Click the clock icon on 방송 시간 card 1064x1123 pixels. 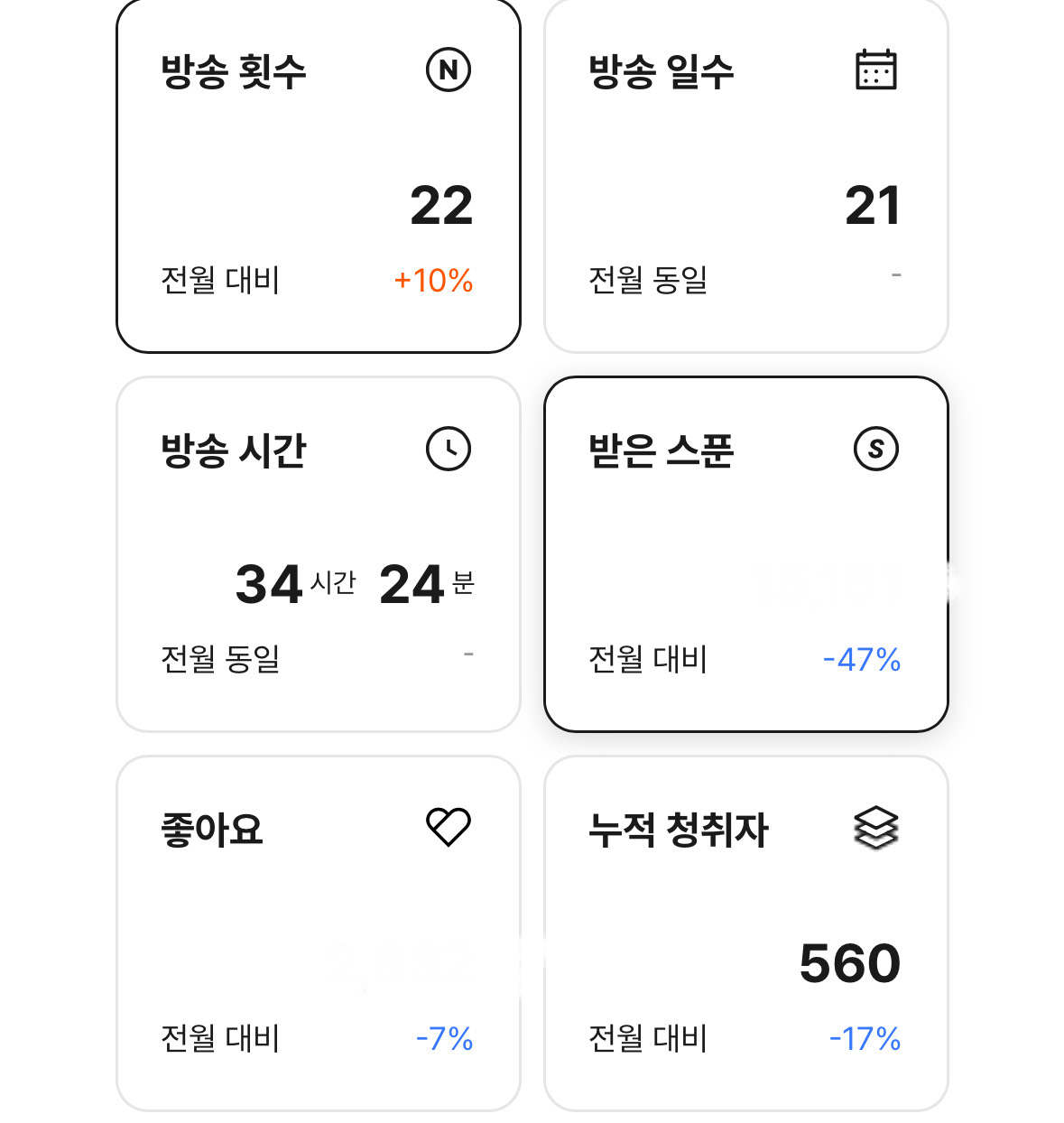(x=449, y=449)
